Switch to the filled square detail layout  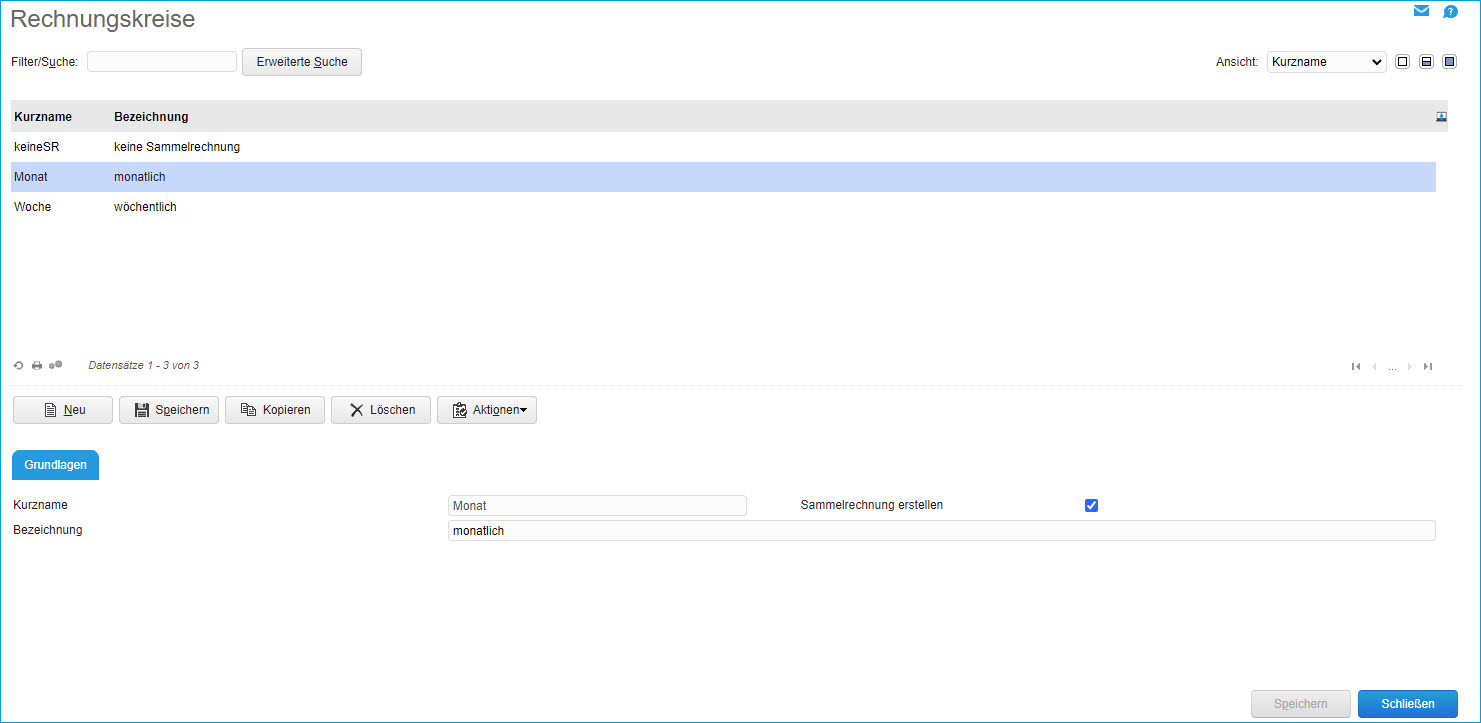(x=1449, y=62)
